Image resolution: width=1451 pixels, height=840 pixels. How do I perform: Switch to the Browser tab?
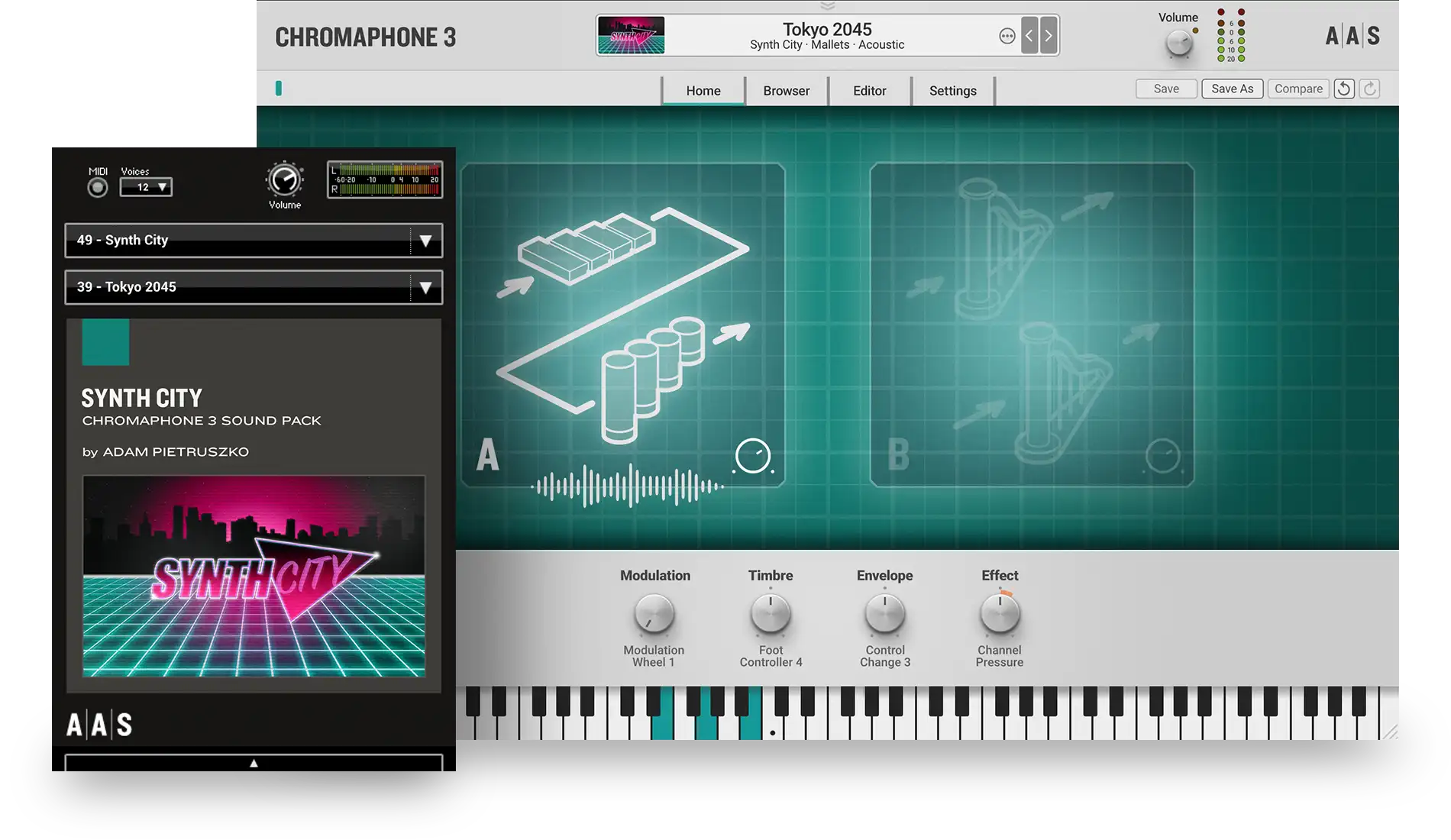coord(786,91)
